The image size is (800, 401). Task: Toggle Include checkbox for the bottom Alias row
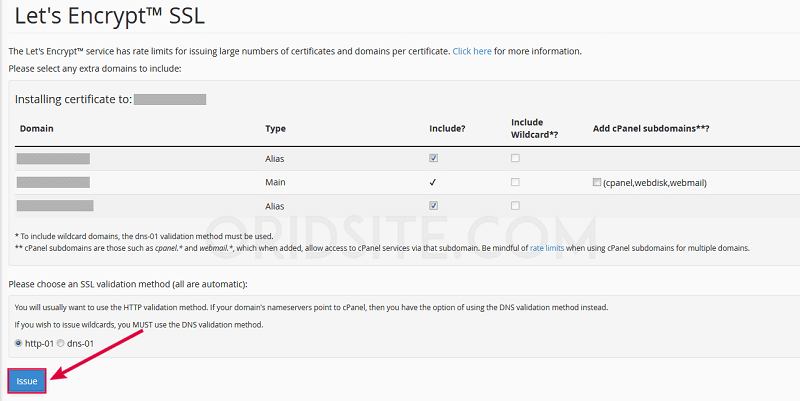433,206
